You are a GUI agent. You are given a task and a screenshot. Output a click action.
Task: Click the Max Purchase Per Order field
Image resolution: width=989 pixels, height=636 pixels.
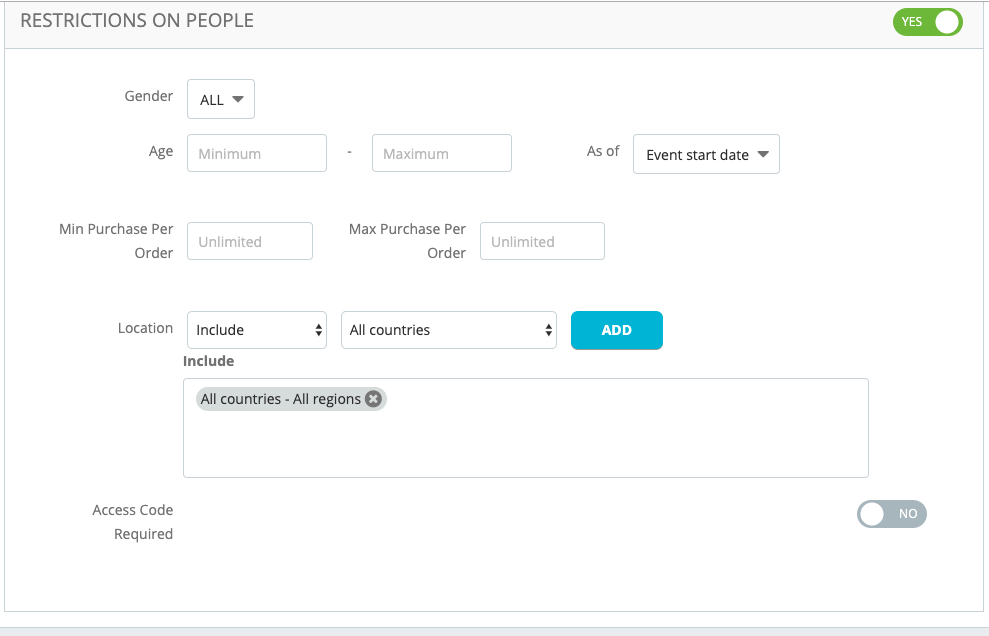(x=542, y=241)
